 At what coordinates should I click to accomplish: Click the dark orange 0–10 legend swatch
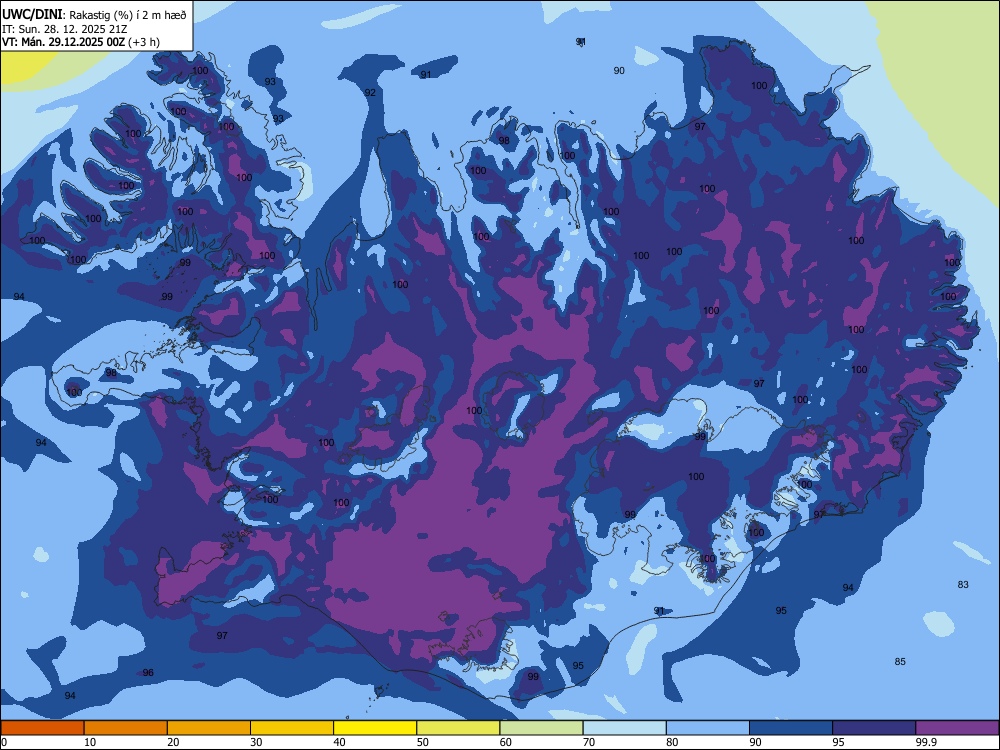[x=42, y=728]
